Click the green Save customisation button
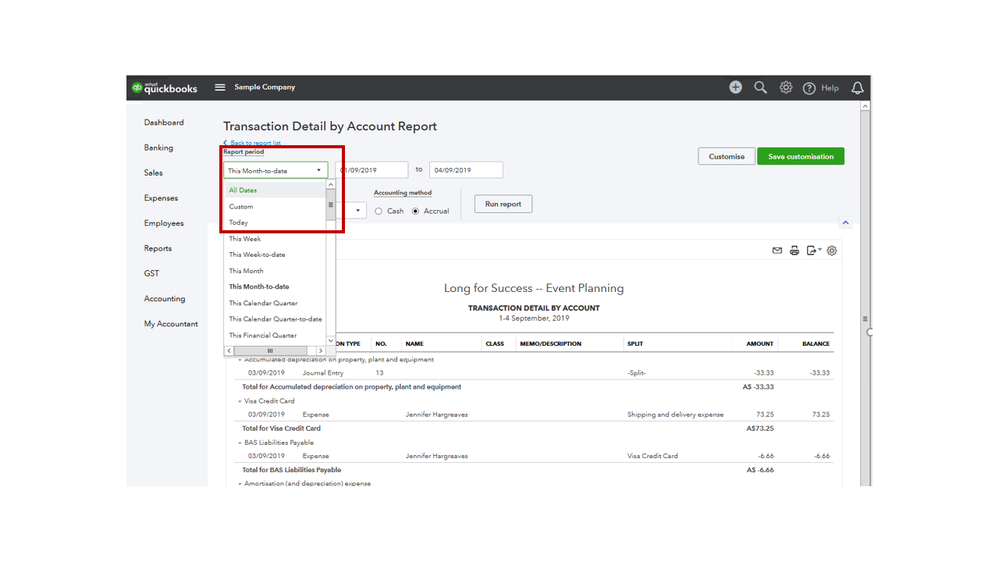Viewport: 999px width, 562px height. tap(800, 157)
